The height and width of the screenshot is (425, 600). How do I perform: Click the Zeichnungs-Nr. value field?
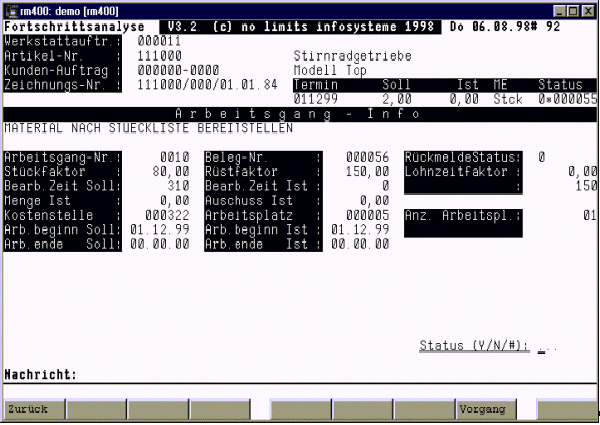pyautogui.click(x=195, y=86)
